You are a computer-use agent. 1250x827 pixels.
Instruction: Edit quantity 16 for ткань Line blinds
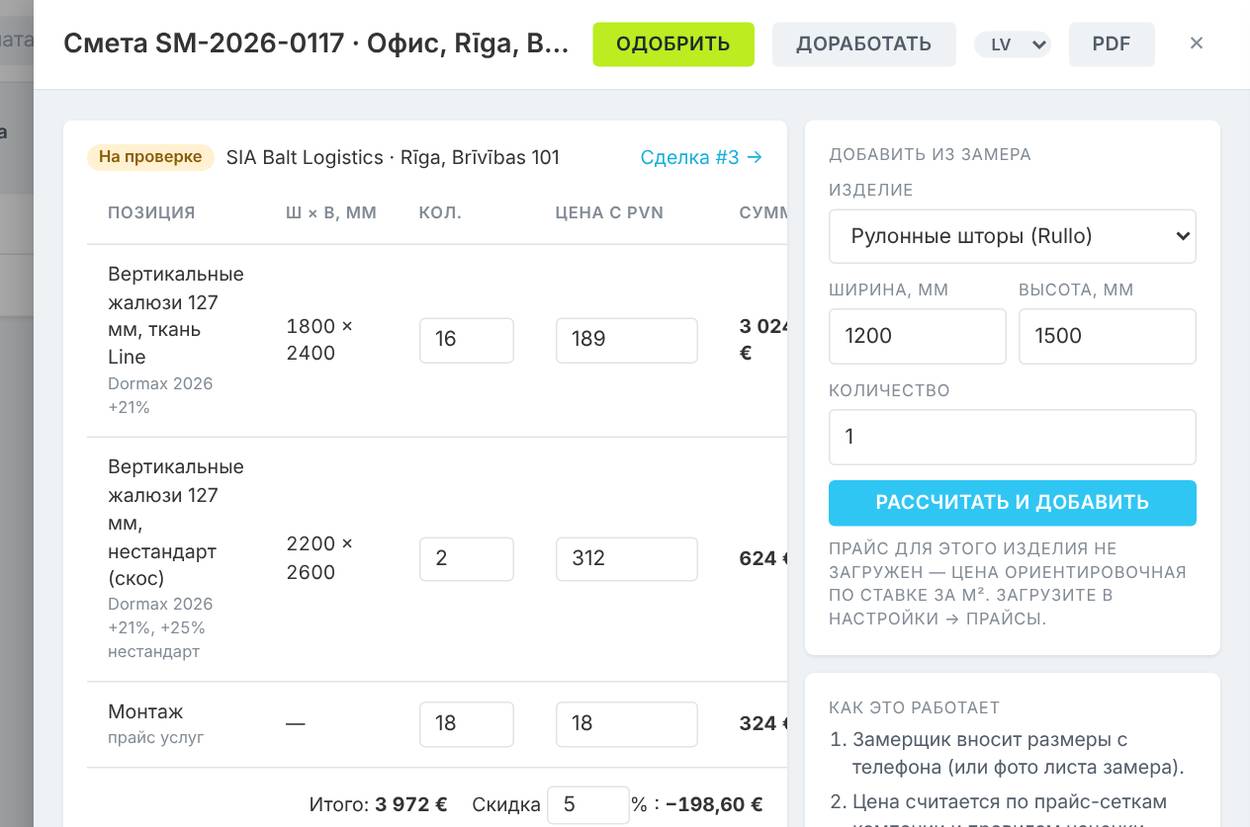point(466,339)
